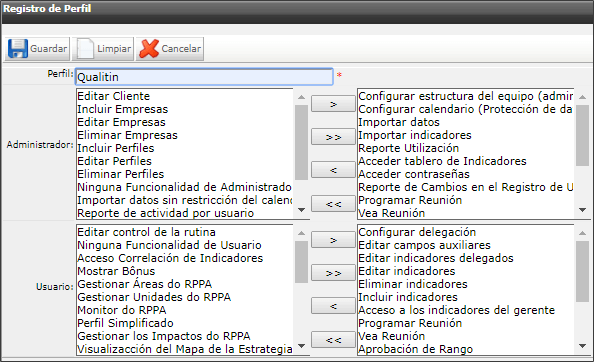Viewport: 594px width, 362px height.
Task: Move all Administrador items right with >> button
Action: click(x=333, y=137)
